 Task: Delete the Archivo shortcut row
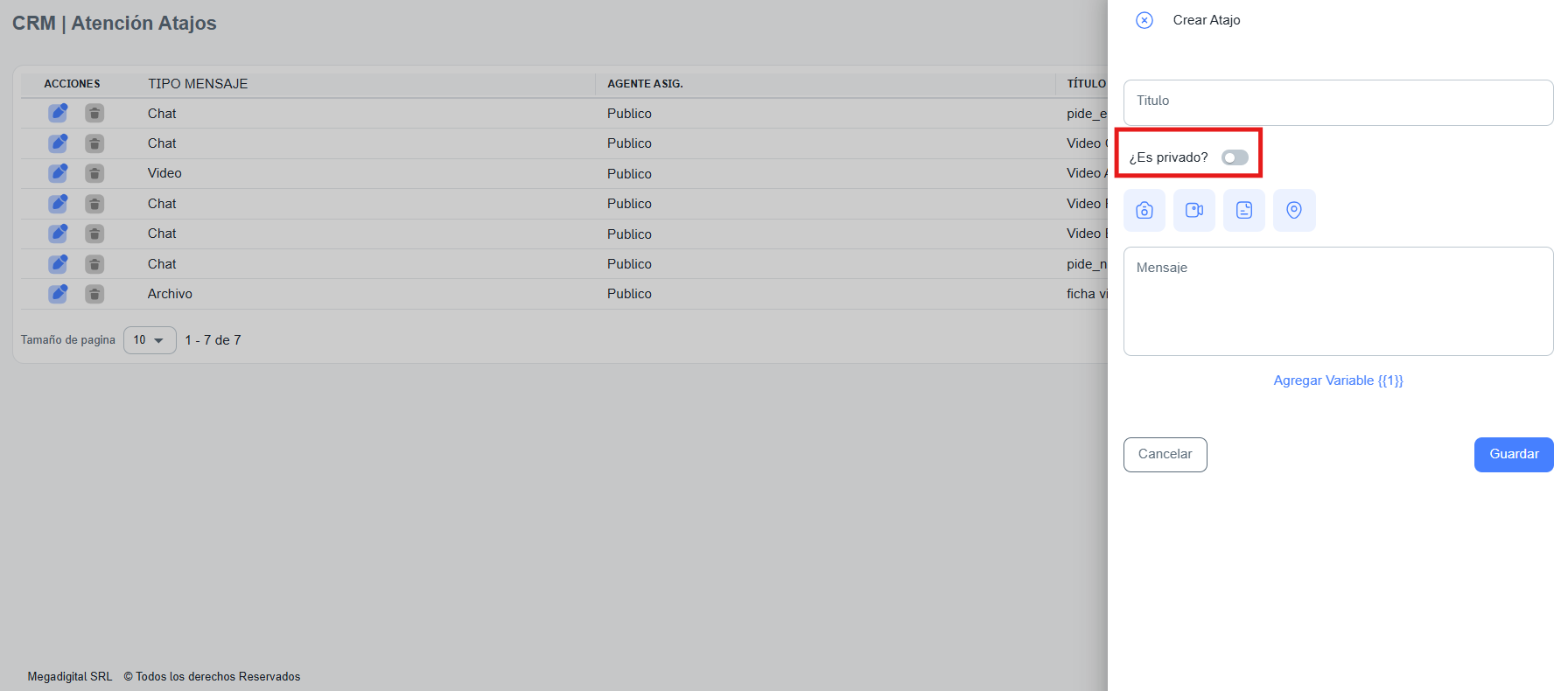point(94,294)
